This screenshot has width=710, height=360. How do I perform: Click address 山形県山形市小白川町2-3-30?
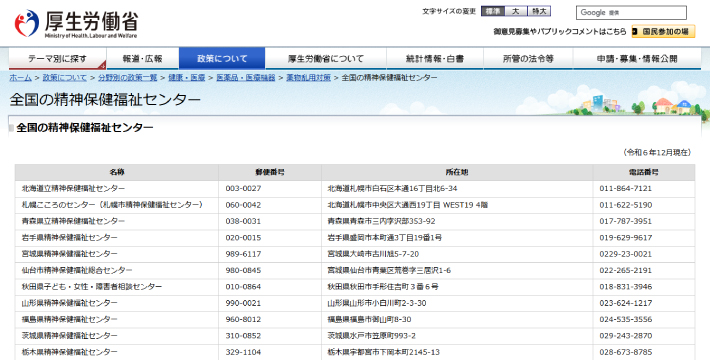pyautogui.click(x=377, y=302)
